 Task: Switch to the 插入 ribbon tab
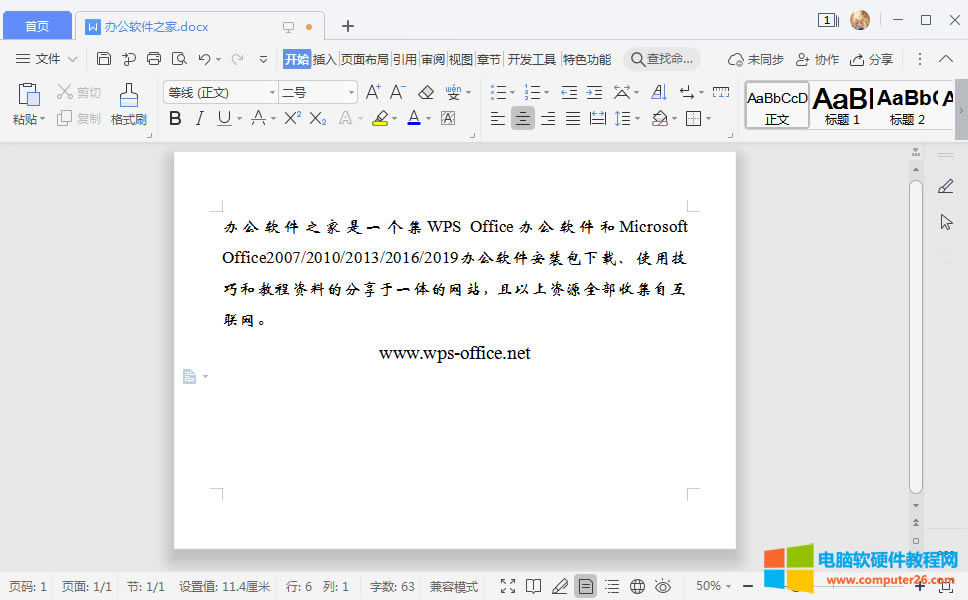click(x=327, y=59)
